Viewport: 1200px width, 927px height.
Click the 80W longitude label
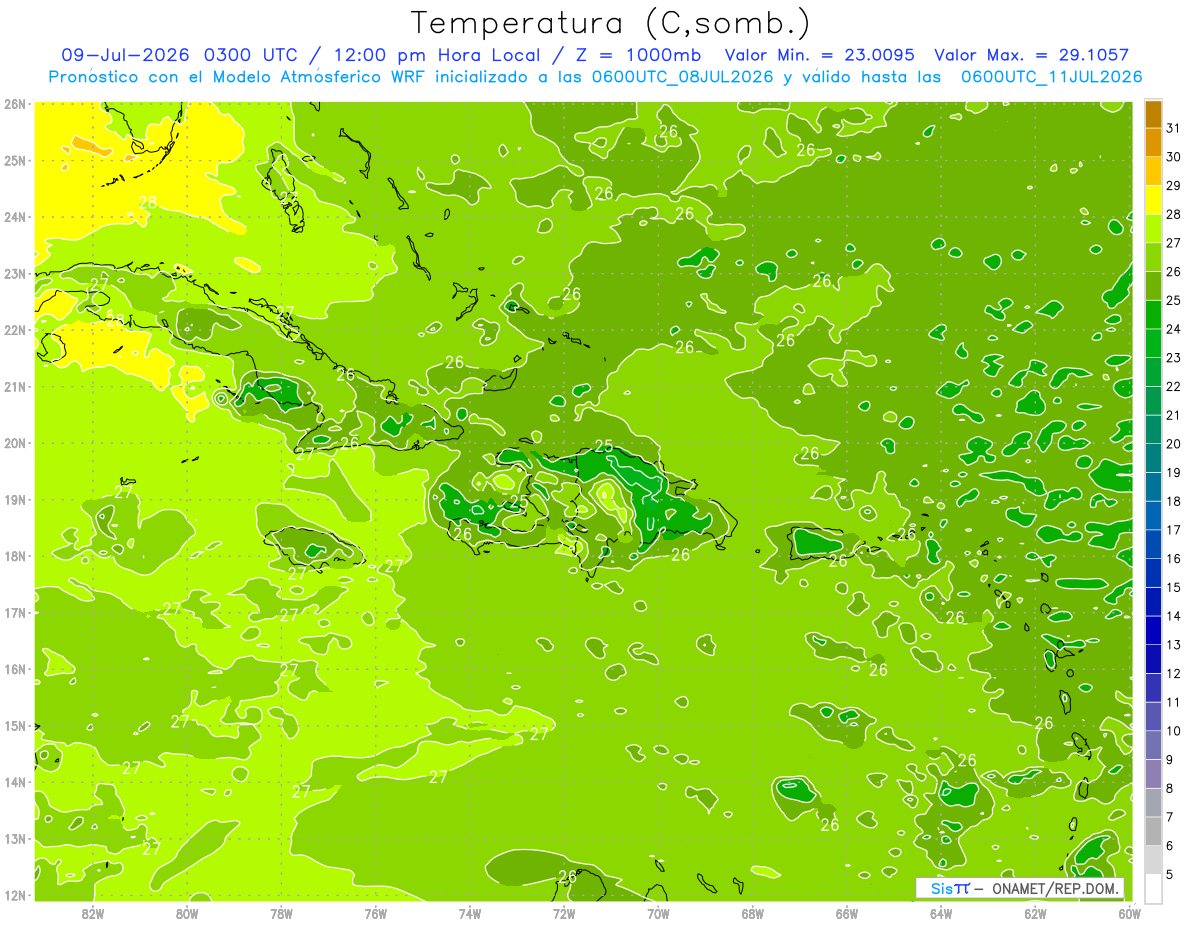coord(187,913)
